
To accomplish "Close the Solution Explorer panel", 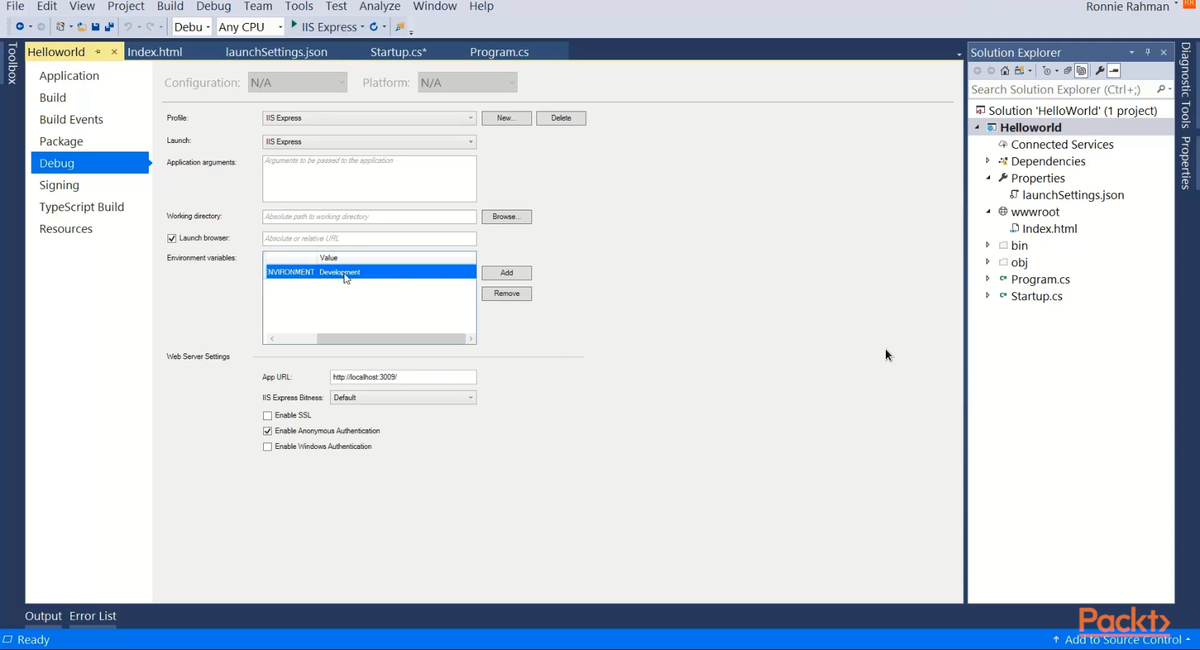I will (1164, 52).
